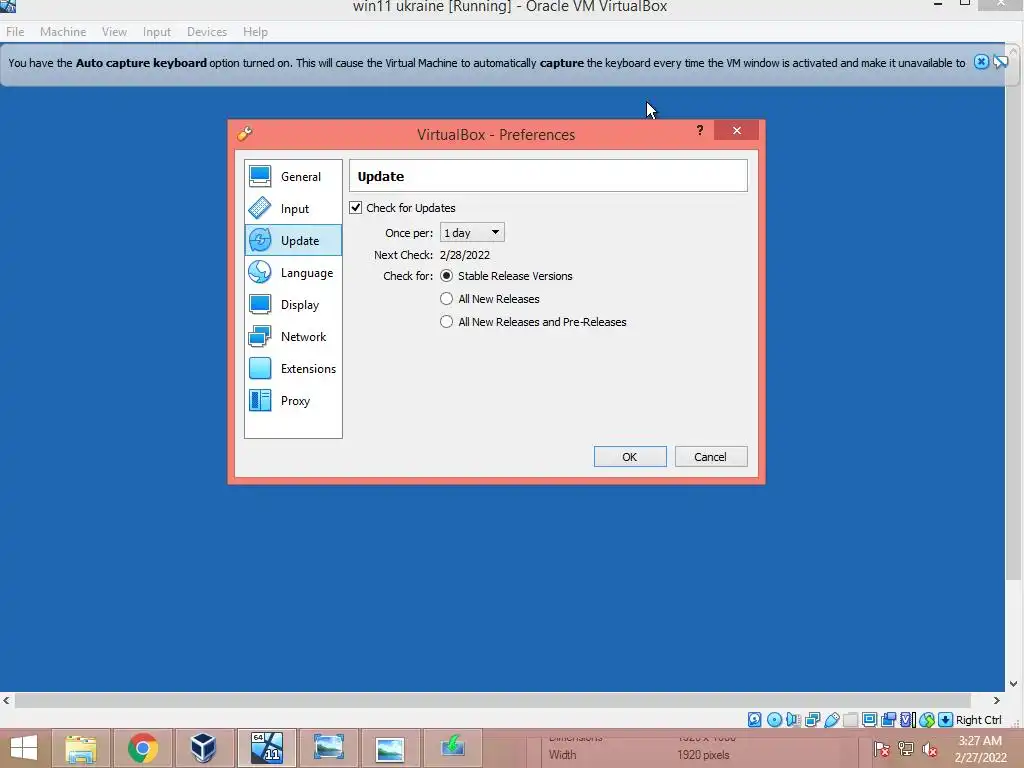Click the keyboard capture arrow icon
The height and width of the screenshot is (768, 1024).
(945, 720)
